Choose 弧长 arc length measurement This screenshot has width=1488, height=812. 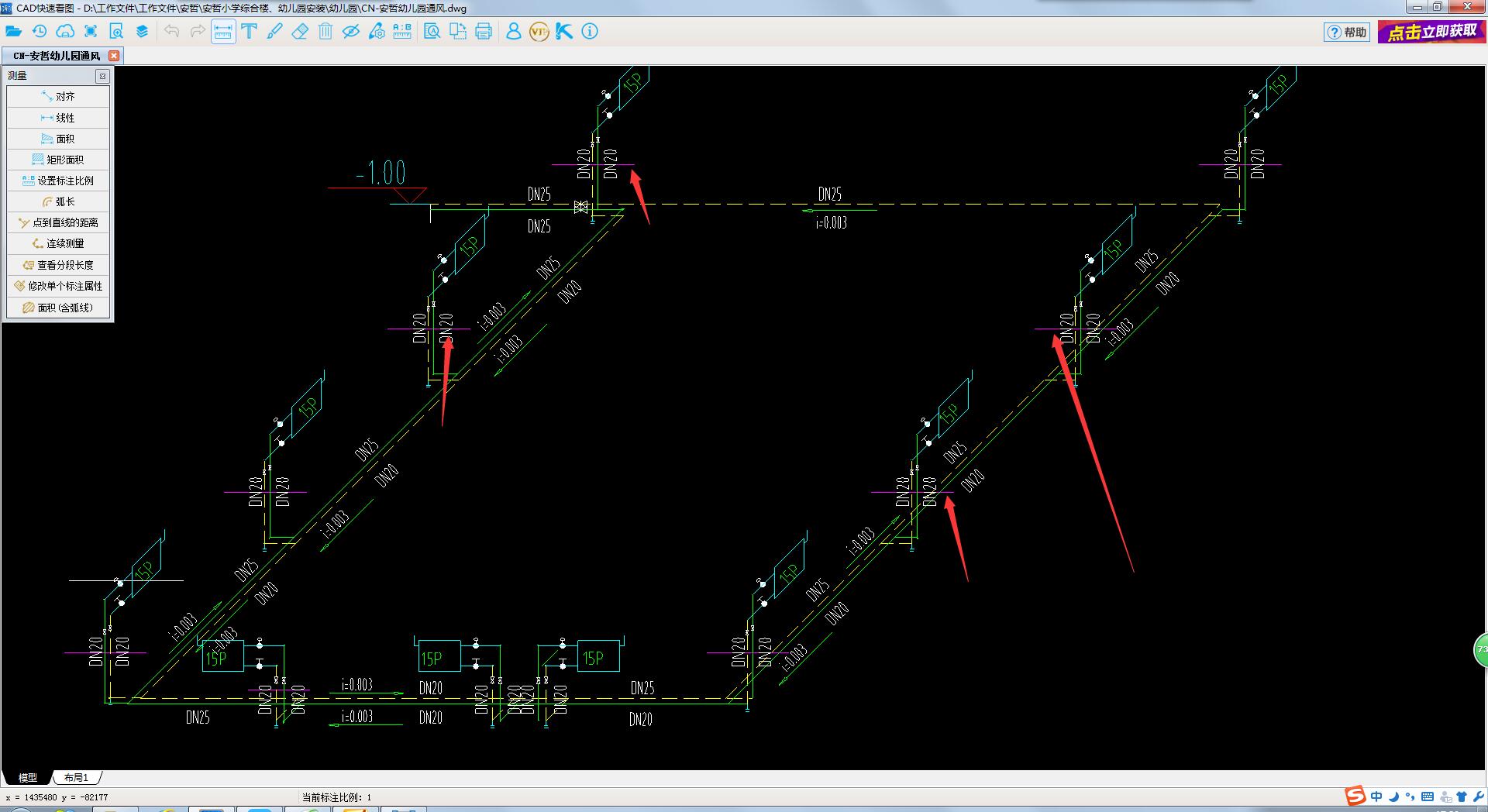58,201
